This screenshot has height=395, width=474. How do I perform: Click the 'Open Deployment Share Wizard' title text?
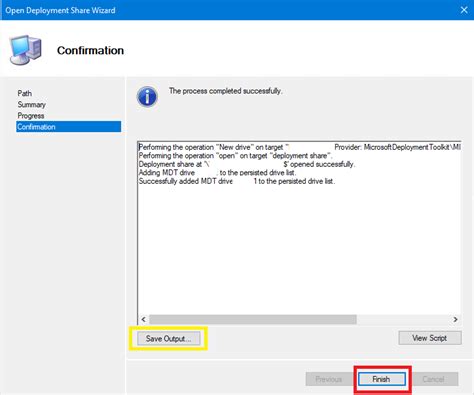(60, 10)
